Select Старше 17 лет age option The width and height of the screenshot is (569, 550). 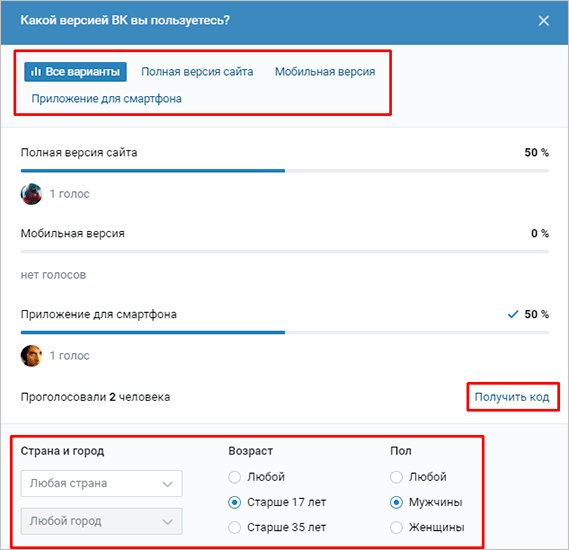[x=277, y=502]
